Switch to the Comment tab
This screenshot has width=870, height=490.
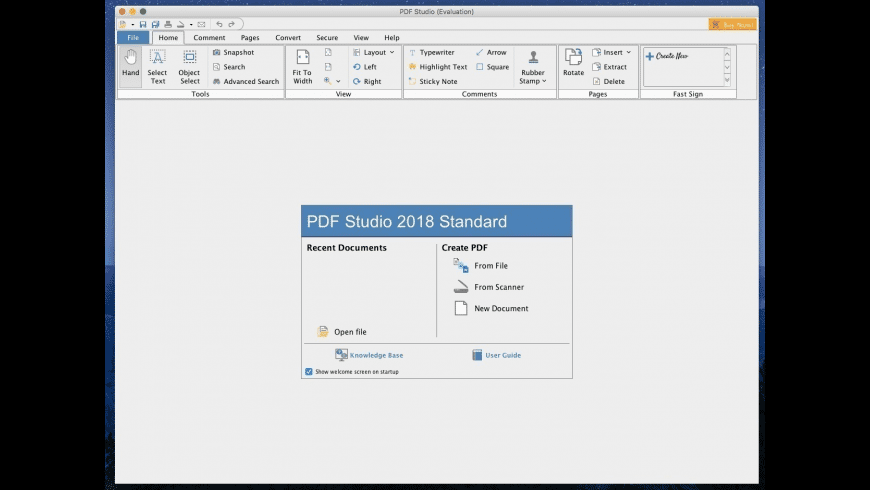tap(209, 38)
